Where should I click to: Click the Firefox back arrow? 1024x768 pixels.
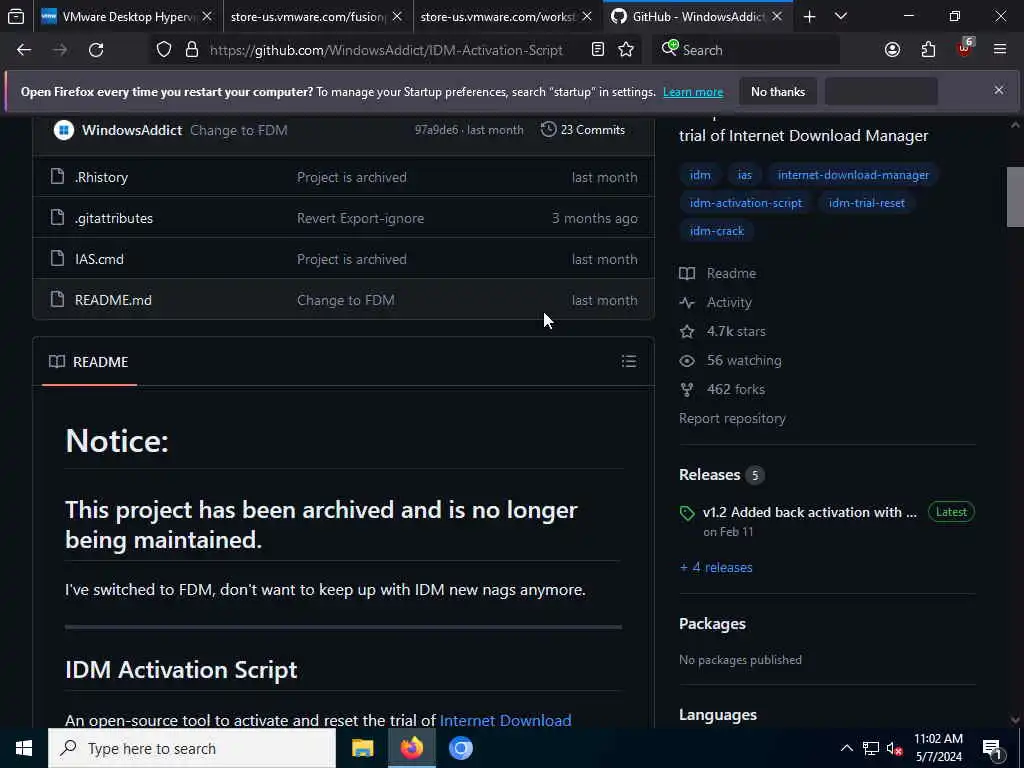(x=24, y=50)
